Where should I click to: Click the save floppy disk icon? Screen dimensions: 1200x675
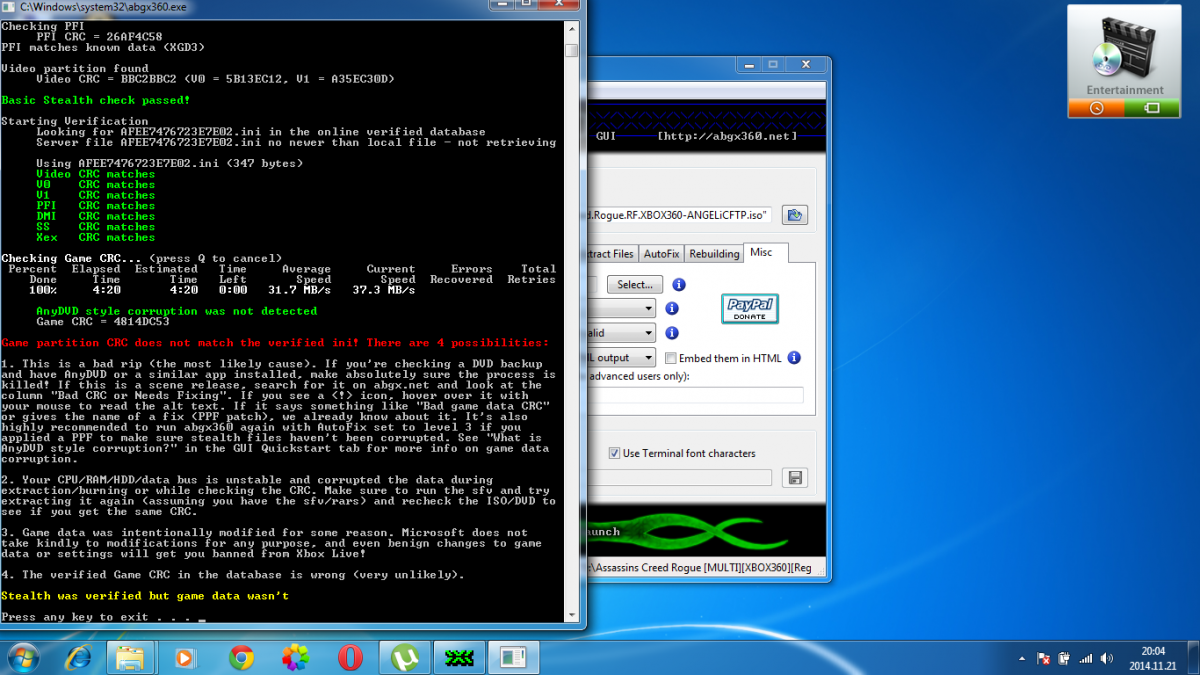[796, 478]
